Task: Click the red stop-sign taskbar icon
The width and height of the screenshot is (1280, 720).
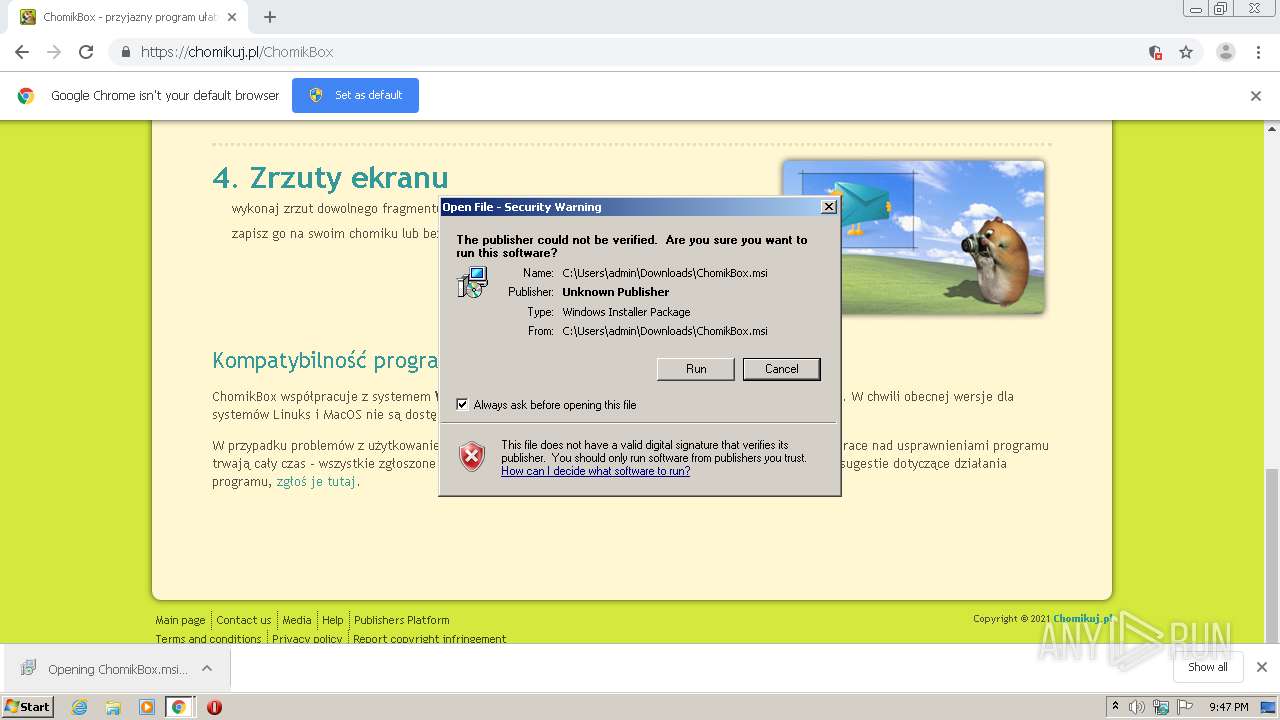Action: click(x=214, y=707)
